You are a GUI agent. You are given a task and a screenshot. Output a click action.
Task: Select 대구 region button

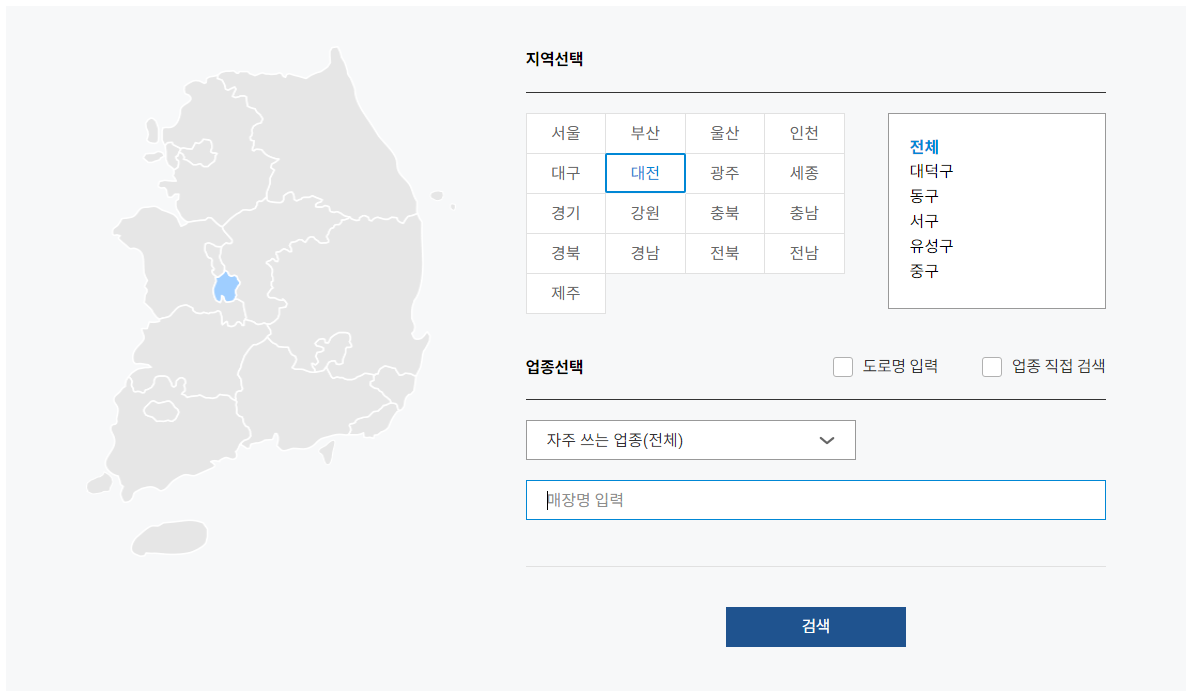[566, 173]
